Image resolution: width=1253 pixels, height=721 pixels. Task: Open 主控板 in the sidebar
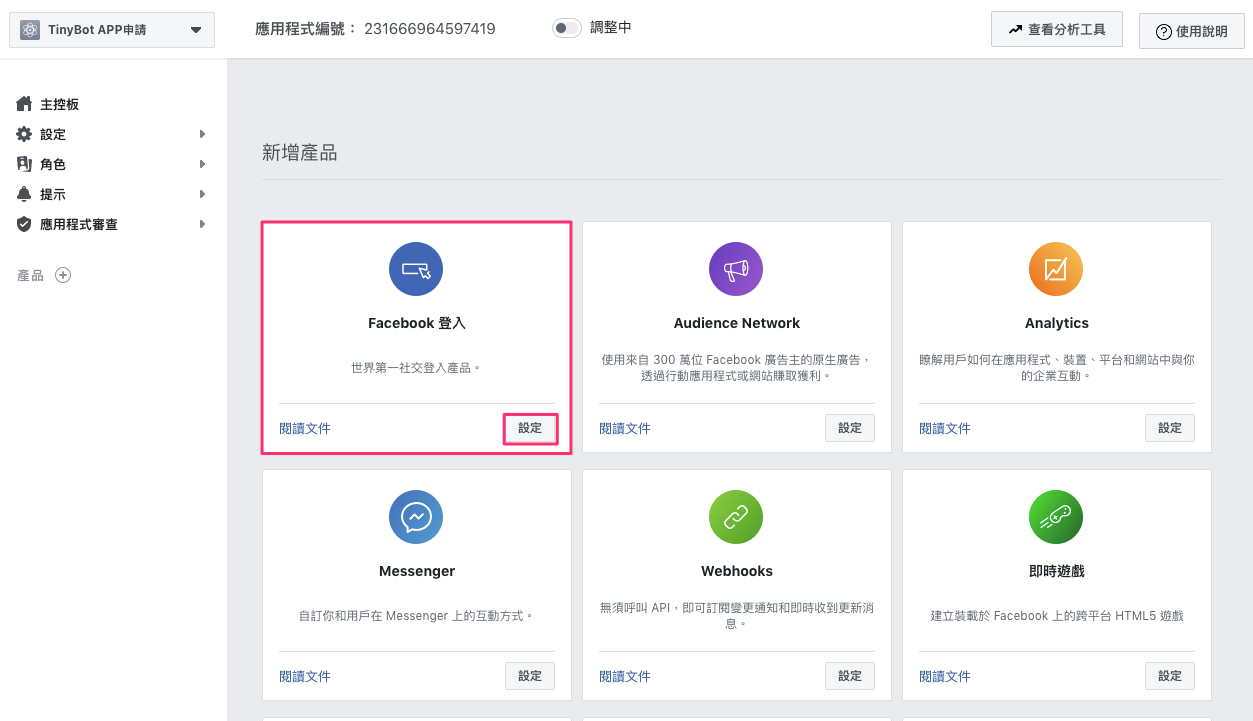tap(59, 104)
